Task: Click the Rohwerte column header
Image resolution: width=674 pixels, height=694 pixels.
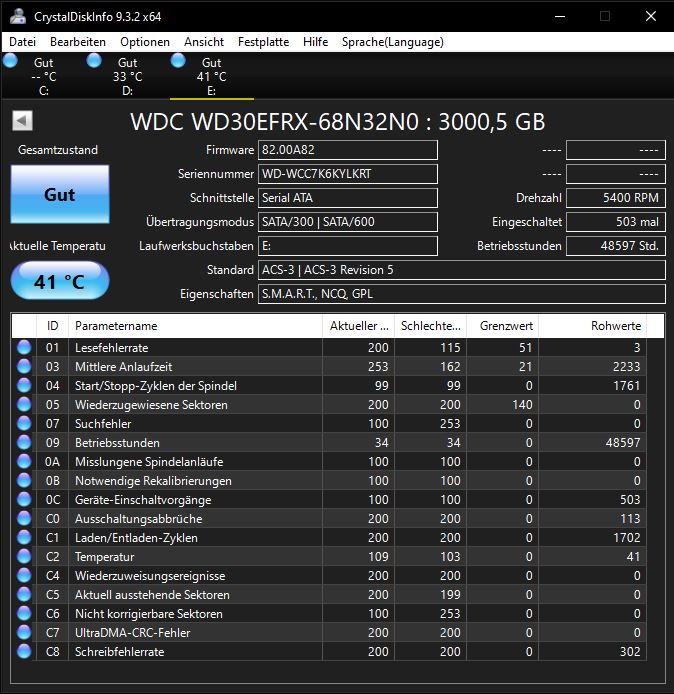Action: 593,326
